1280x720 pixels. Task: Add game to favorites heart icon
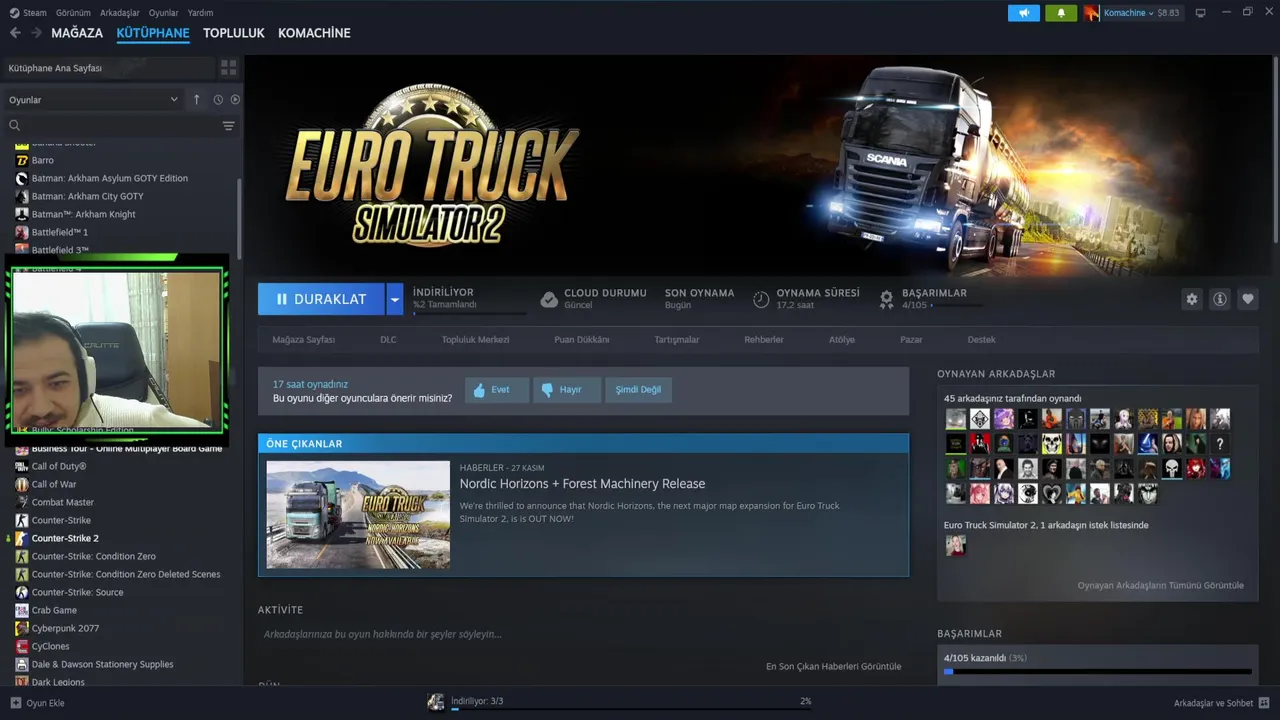point(1247,299)
